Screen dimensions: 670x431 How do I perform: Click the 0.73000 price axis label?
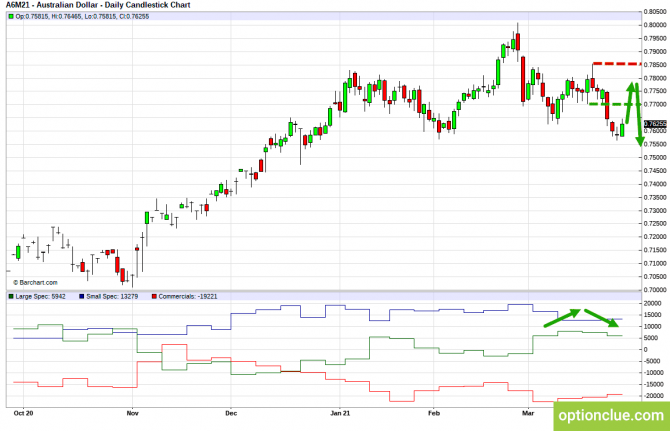pyautogui.click(x=655, y=211)
